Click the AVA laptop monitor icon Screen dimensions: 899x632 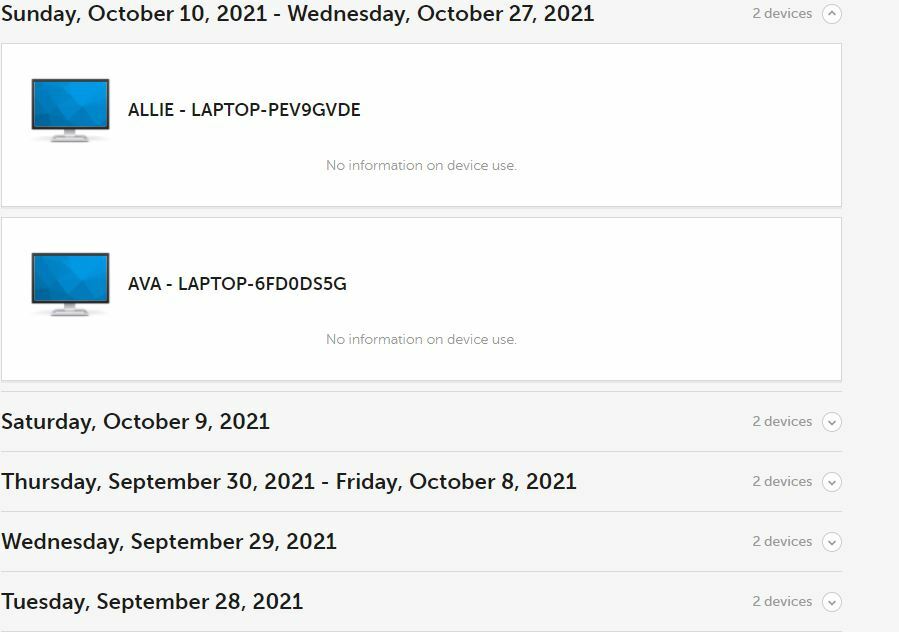pyautogui.click(x=70, y=284)
